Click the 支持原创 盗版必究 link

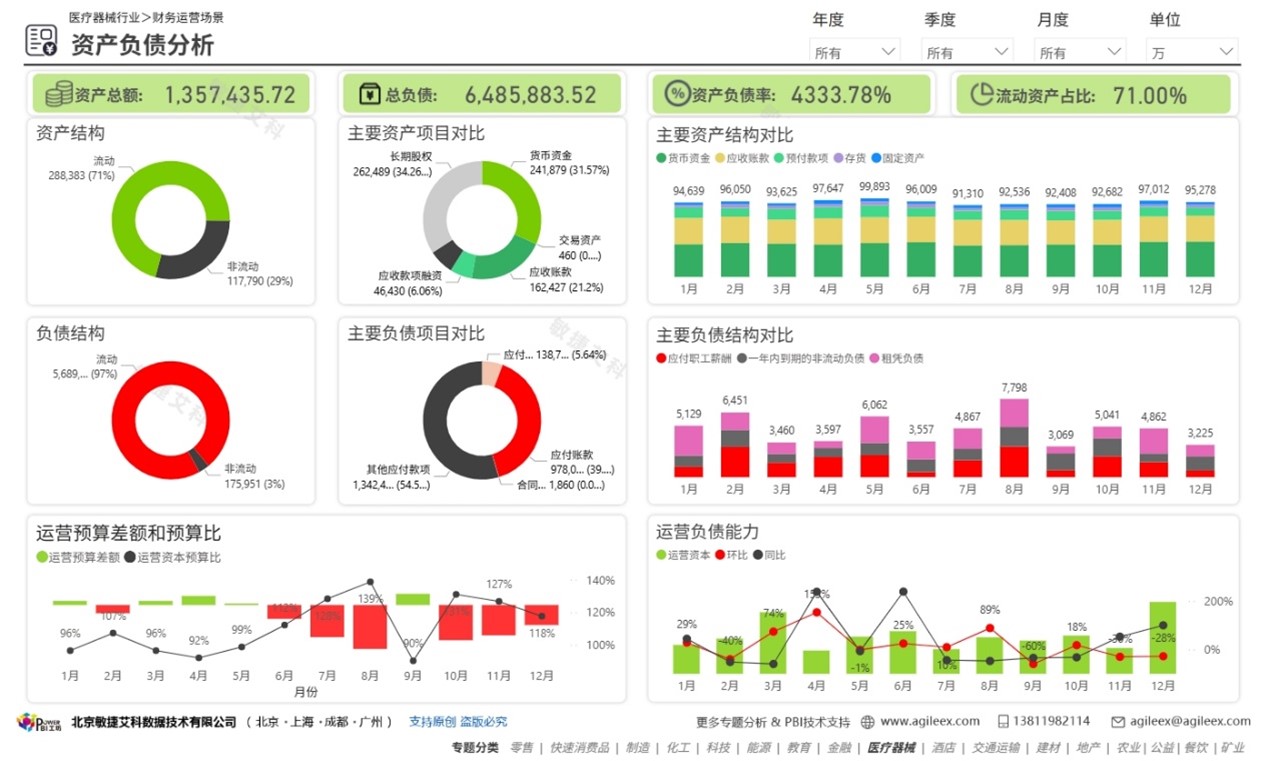click(458, 721)
